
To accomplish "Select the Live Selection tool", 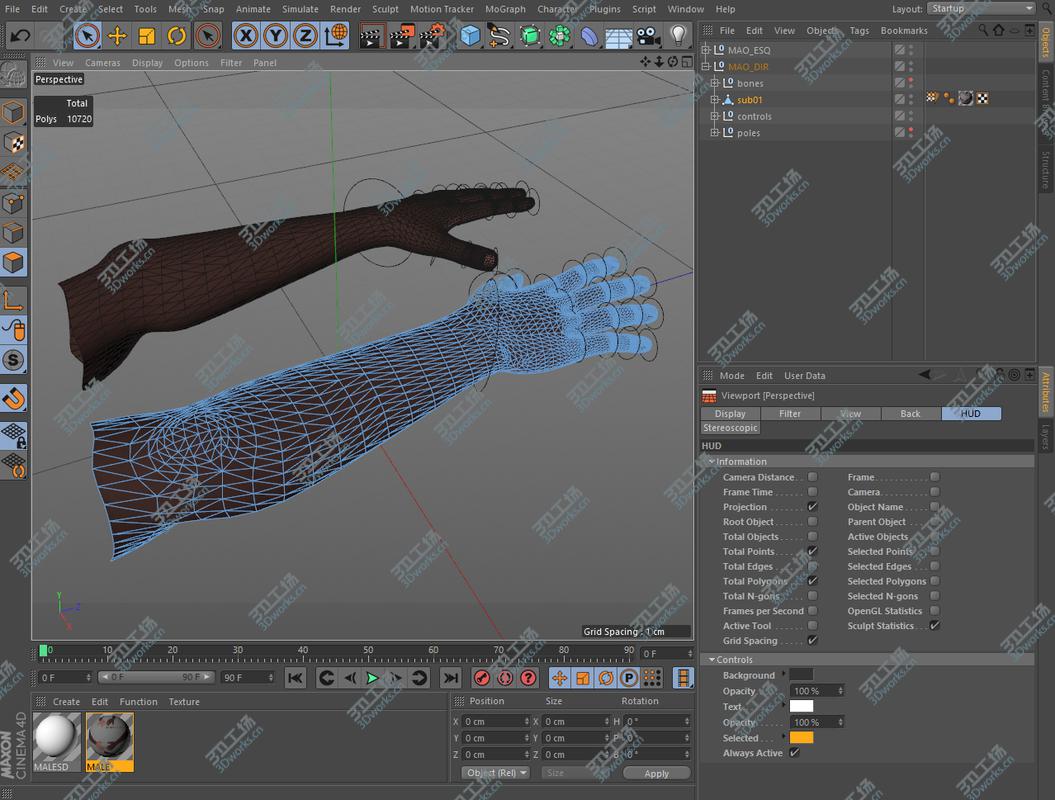I will tap(87, 36).
